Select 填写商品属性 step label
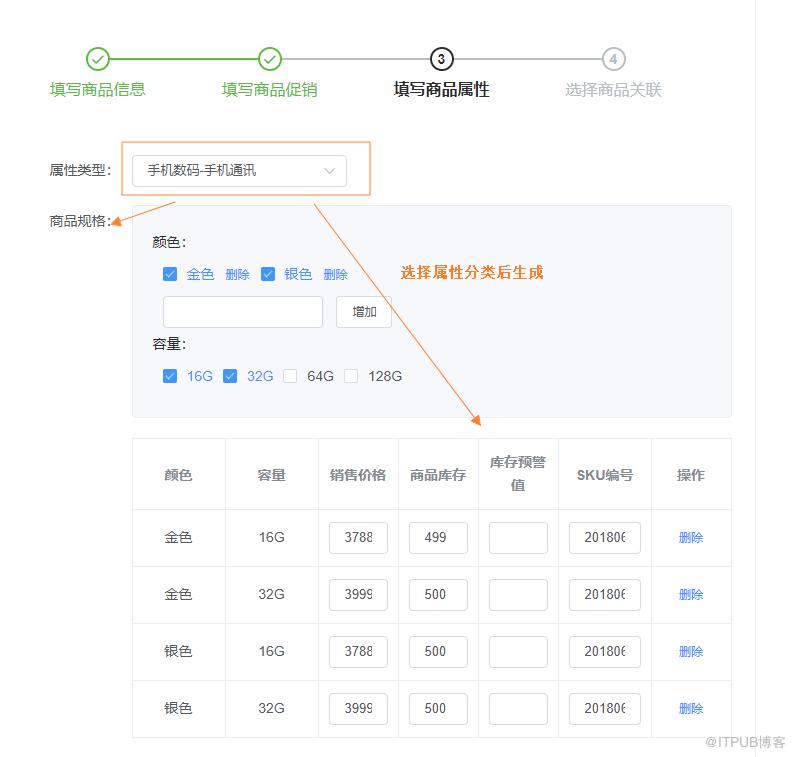The image size is (795, 757). tap(442, 90)
